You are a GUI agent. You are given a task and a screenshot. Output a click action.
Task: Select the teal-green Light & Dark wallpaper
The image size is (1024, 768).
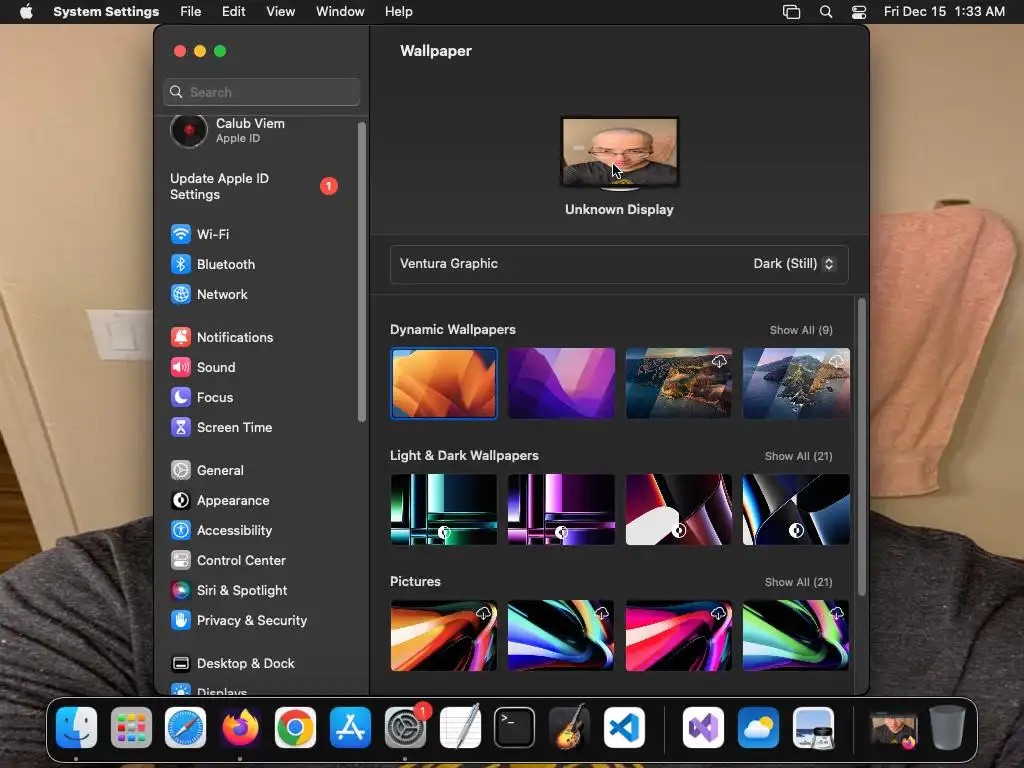click(x=443, y=509)
